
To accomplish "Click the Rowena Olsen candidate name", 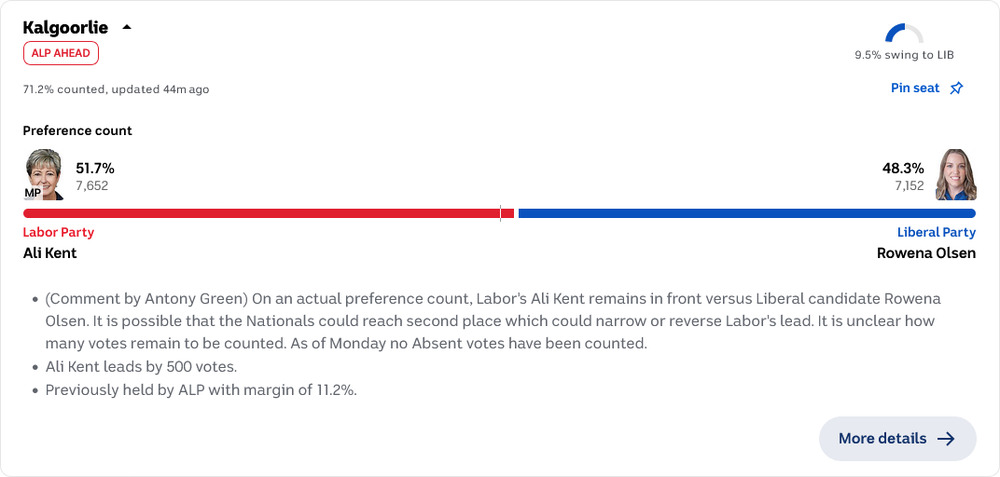I will point(926,253).
